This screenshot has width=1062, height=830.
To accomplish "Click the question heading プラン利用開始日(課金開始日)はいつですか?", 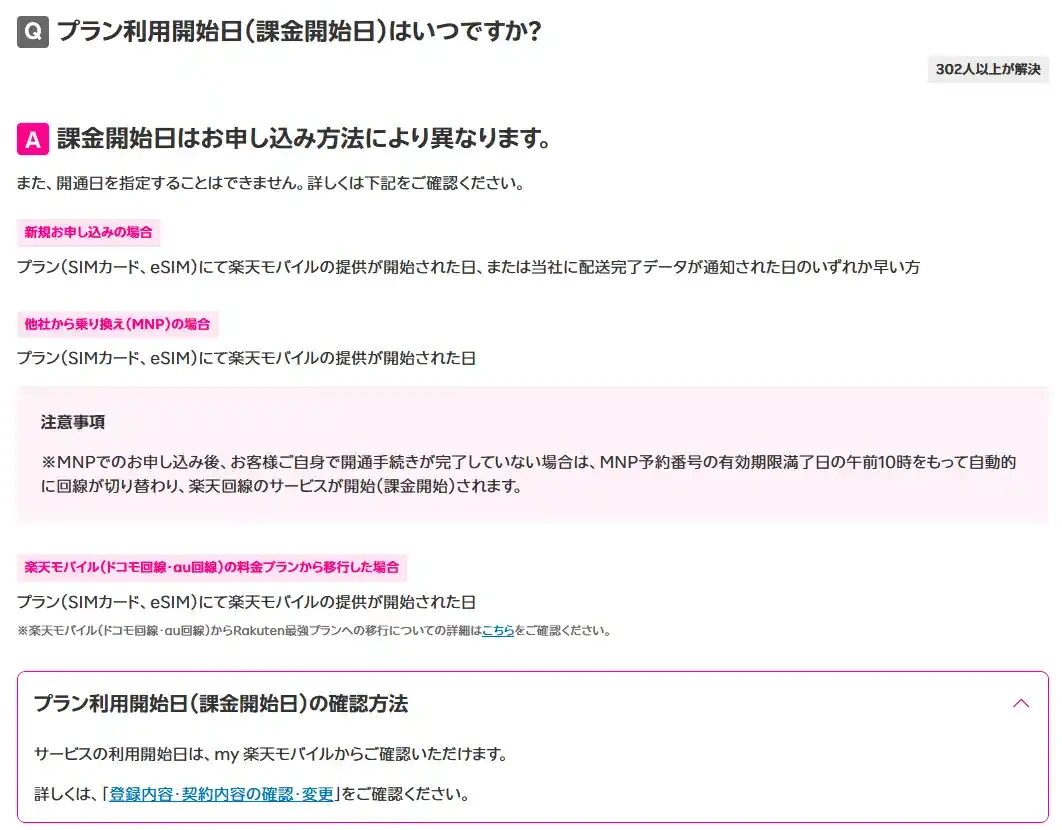I will click(x=299, y=31).
